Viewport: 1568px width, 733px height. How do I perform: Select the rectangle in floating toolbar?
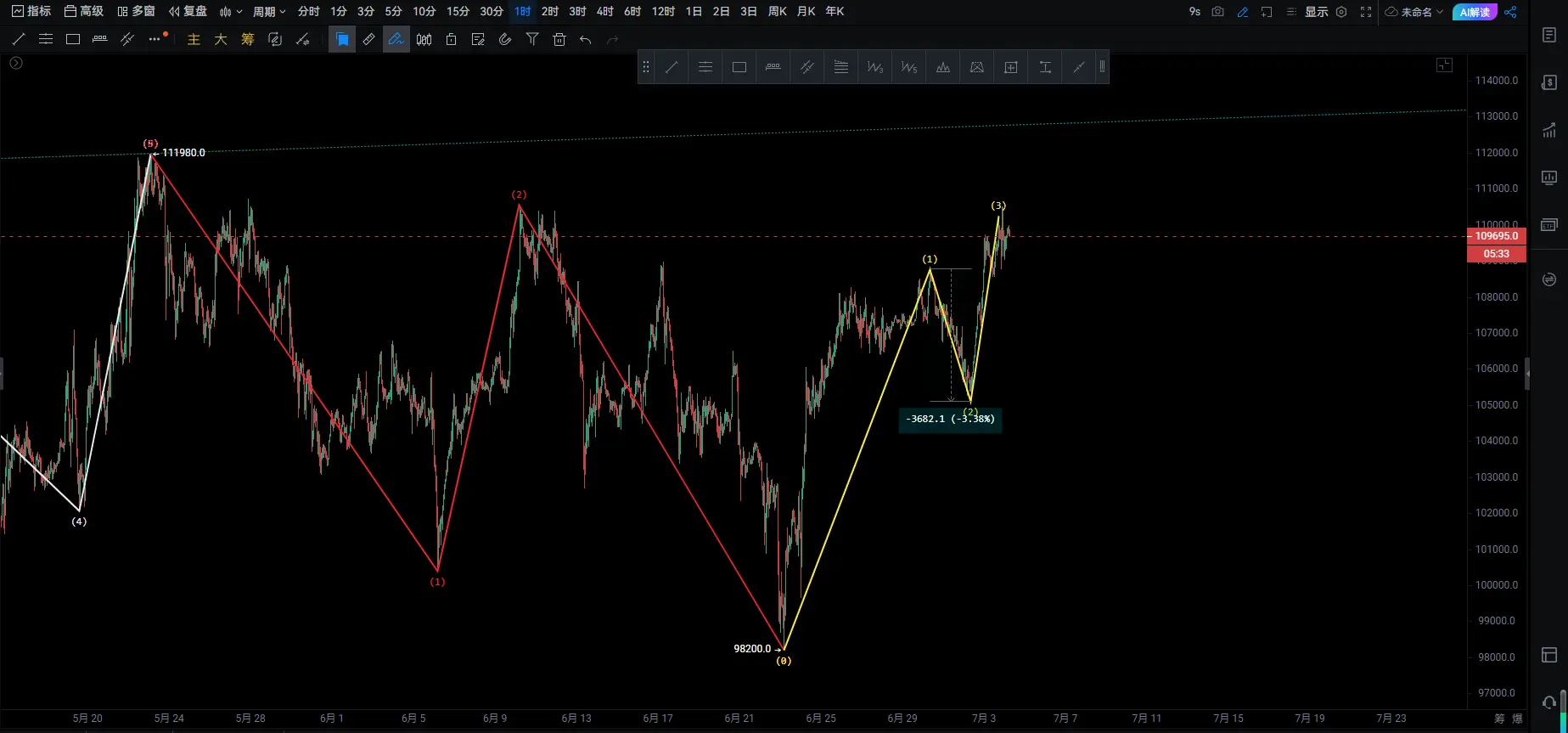[x=739, y=67]
